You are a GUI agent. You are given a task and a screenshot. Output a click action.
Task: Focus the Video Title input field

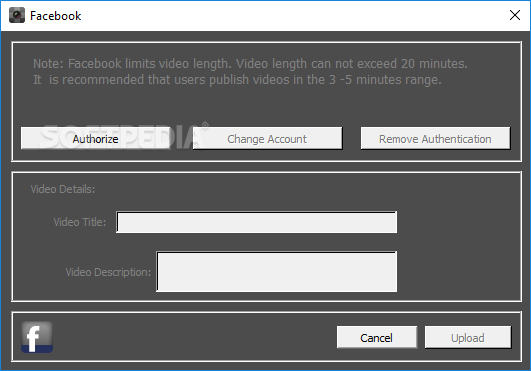pyautogui.click(x=256, y=222)
